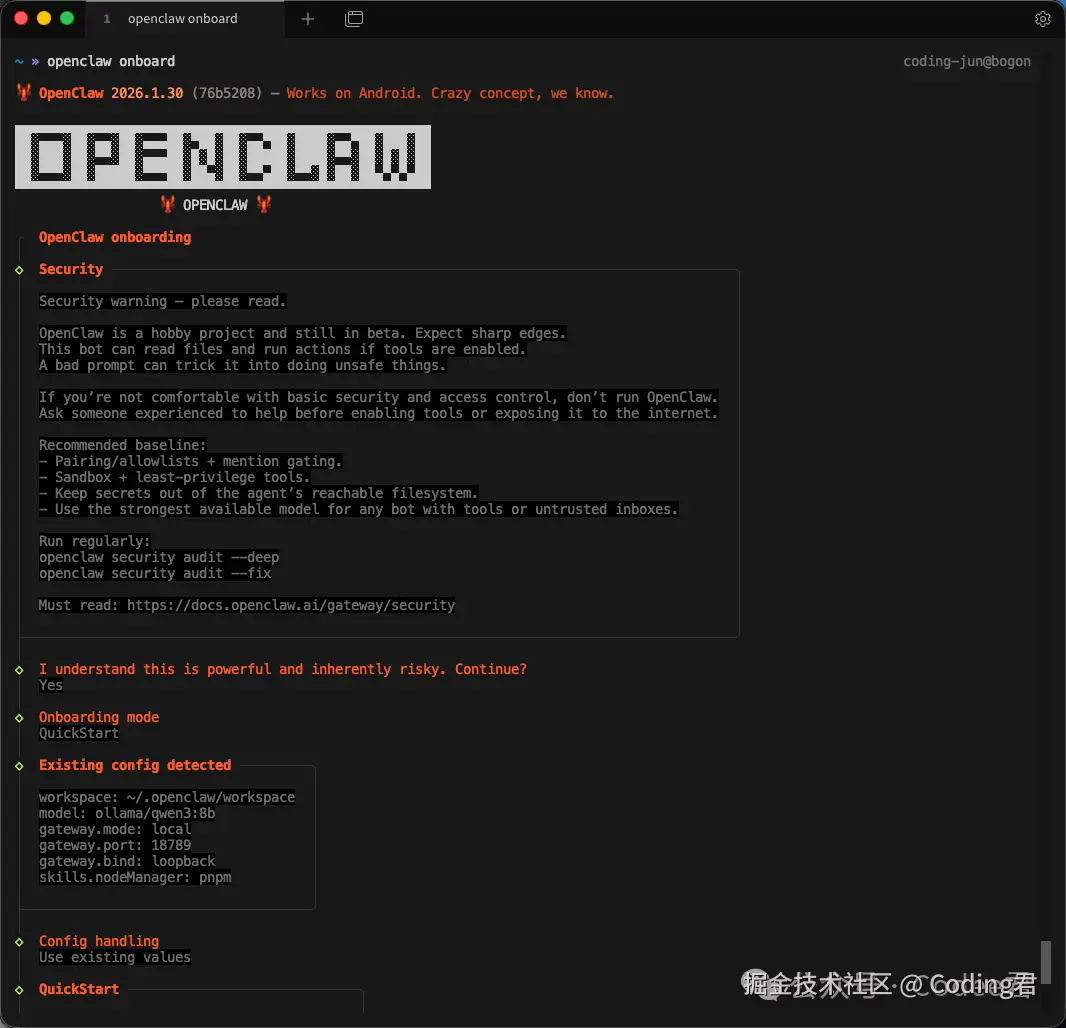Click the red close window button
Viewport: 1066px width, 1028px height.
[21, 18]
